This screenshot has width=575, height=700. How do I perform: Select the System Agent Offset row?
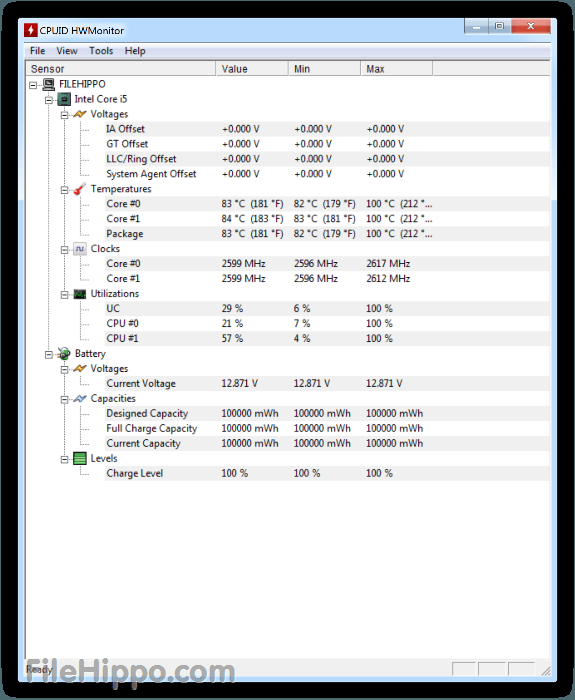(327, 174)
